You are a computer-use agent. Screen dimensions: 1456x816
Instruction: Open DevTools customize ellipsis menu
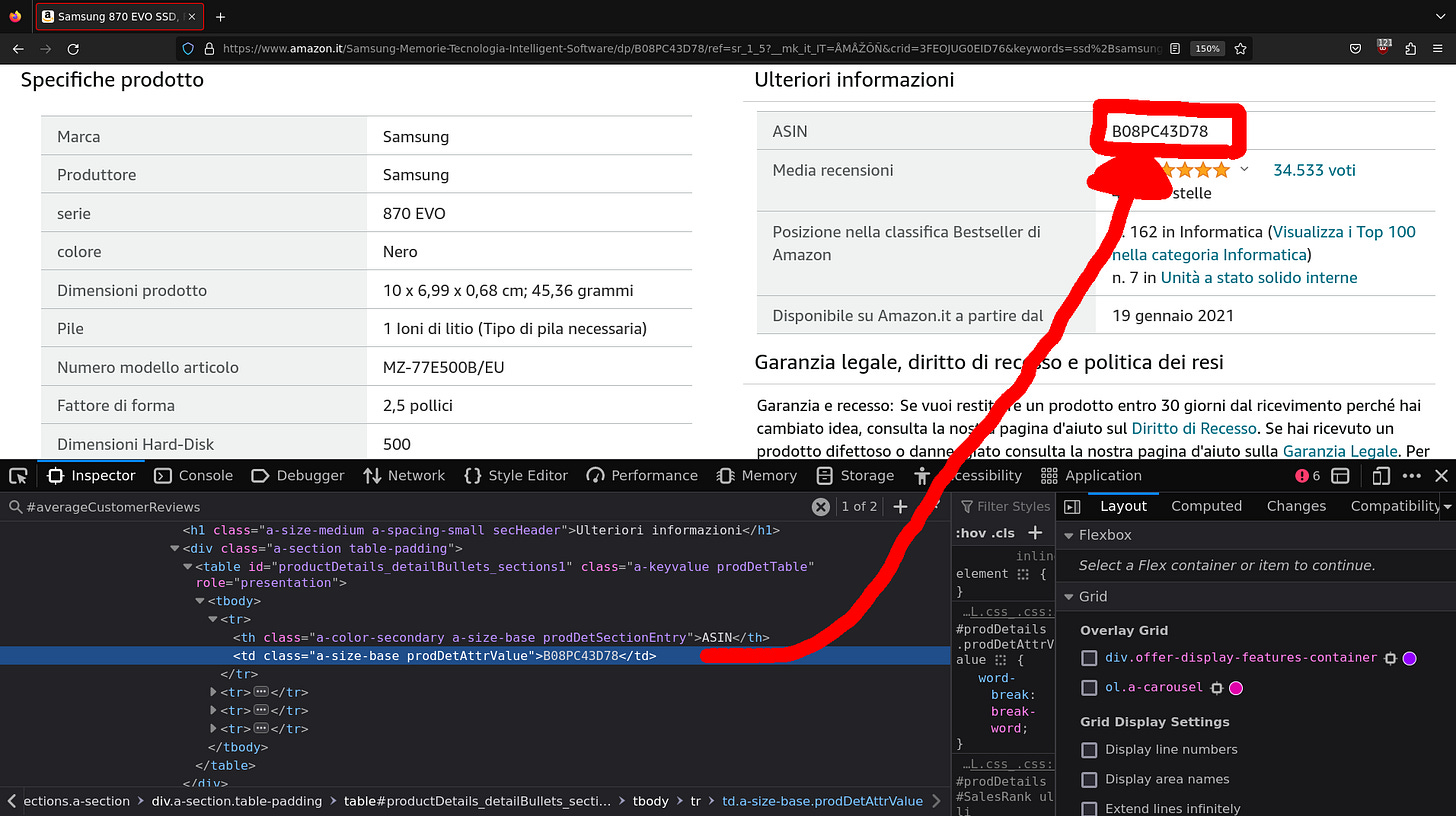pos(1411,476)
